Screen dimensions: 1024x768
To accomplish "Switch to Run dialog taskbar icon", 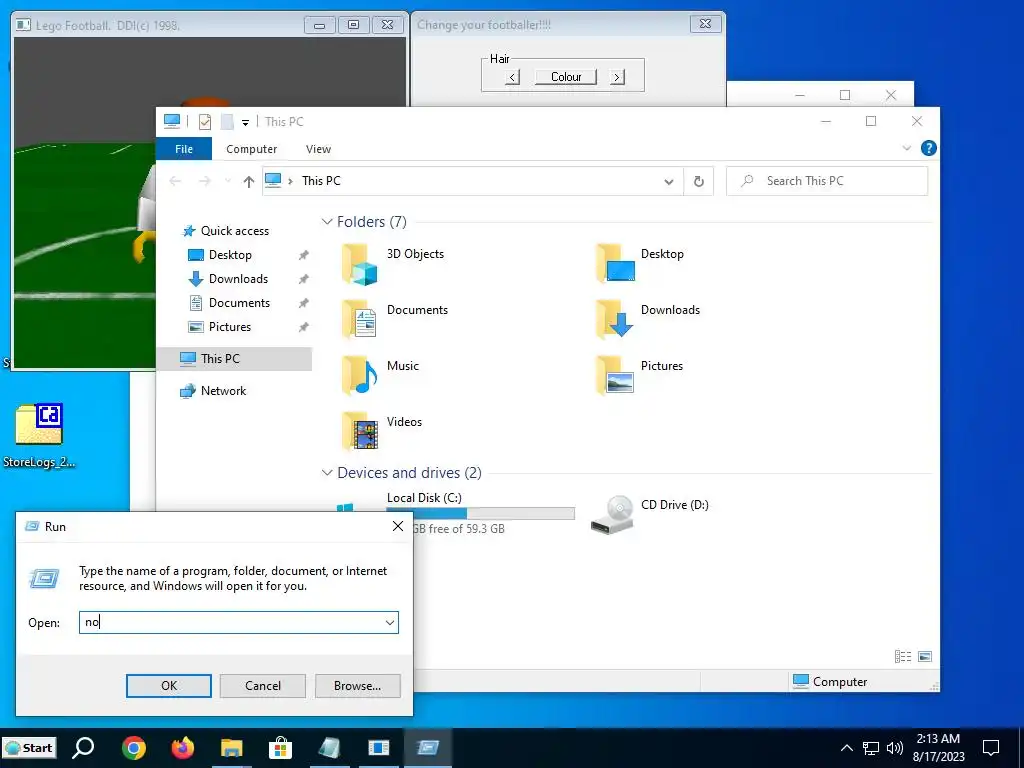I will pos(428,748).
